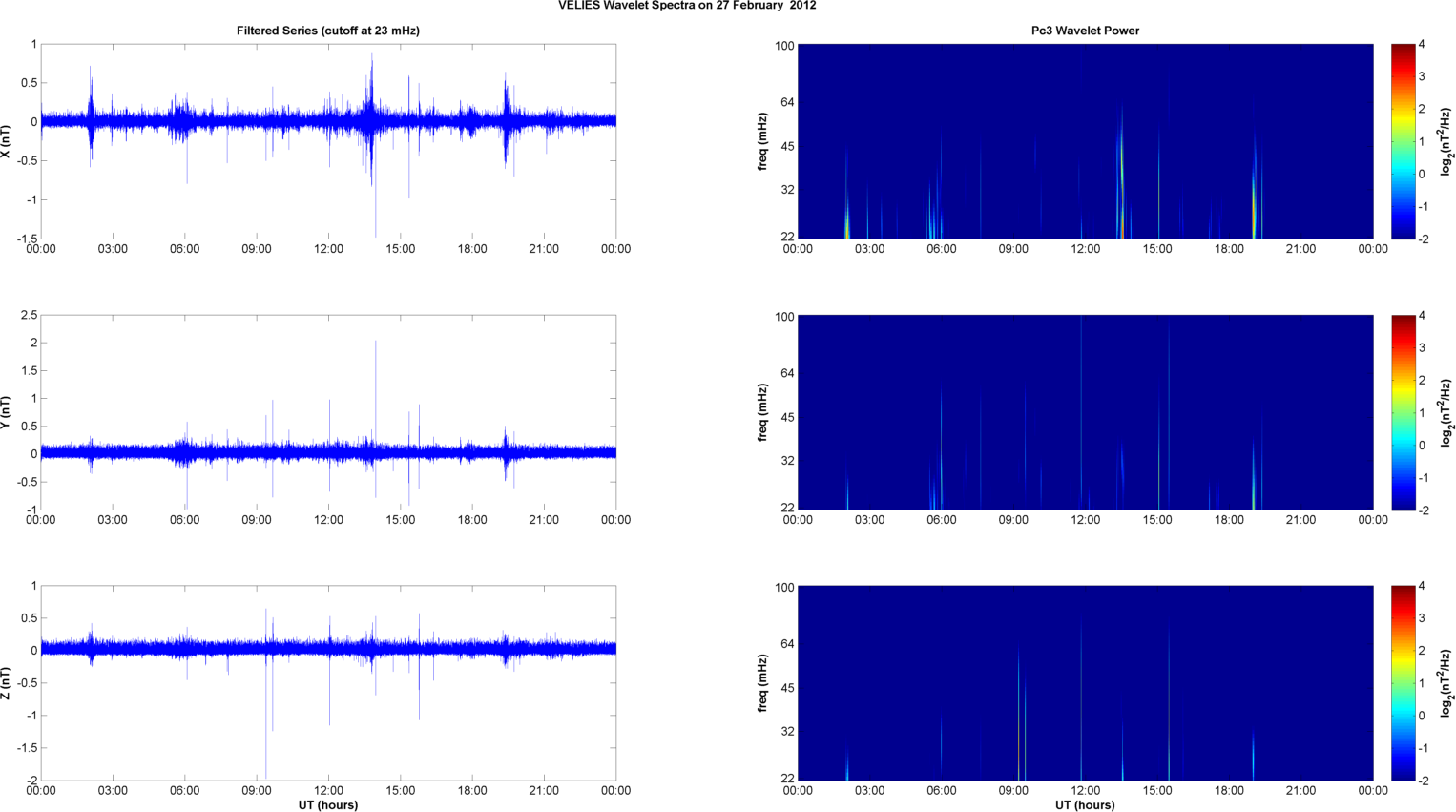
Task: Click the 'Y (nT)' axis label
Action: (x=8, y=412)
